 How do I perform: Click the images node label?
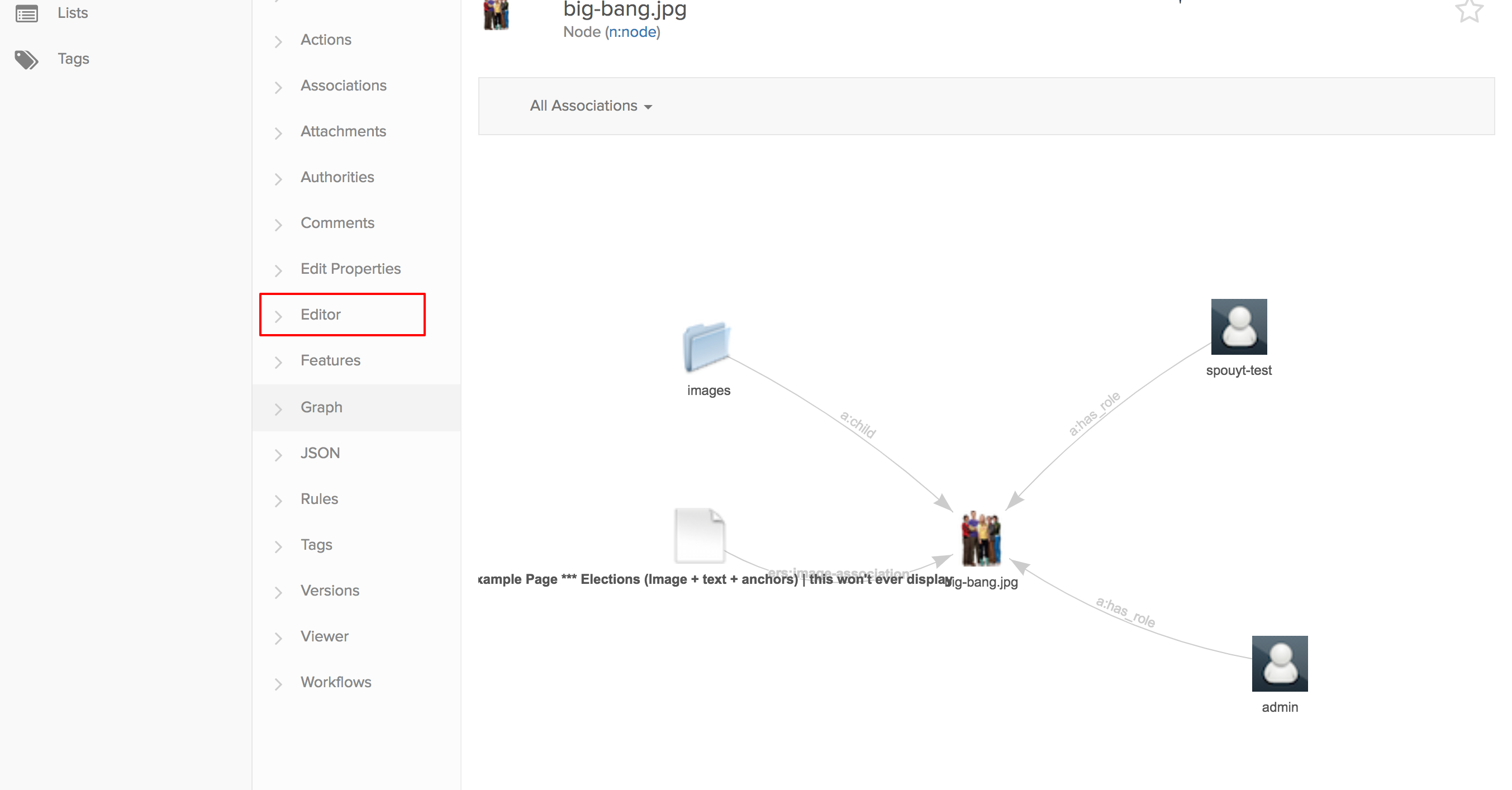709,391
